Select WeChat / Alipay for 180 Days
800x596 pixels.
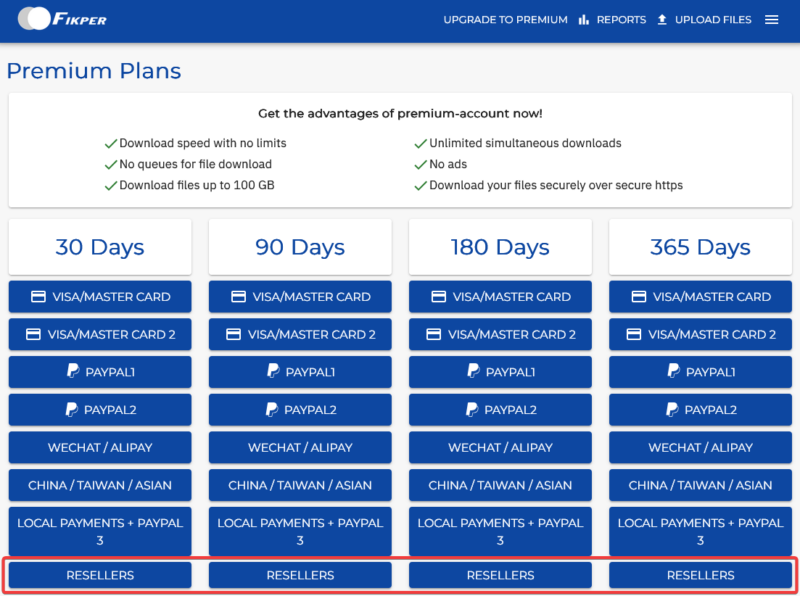click(x=500, y=448)
